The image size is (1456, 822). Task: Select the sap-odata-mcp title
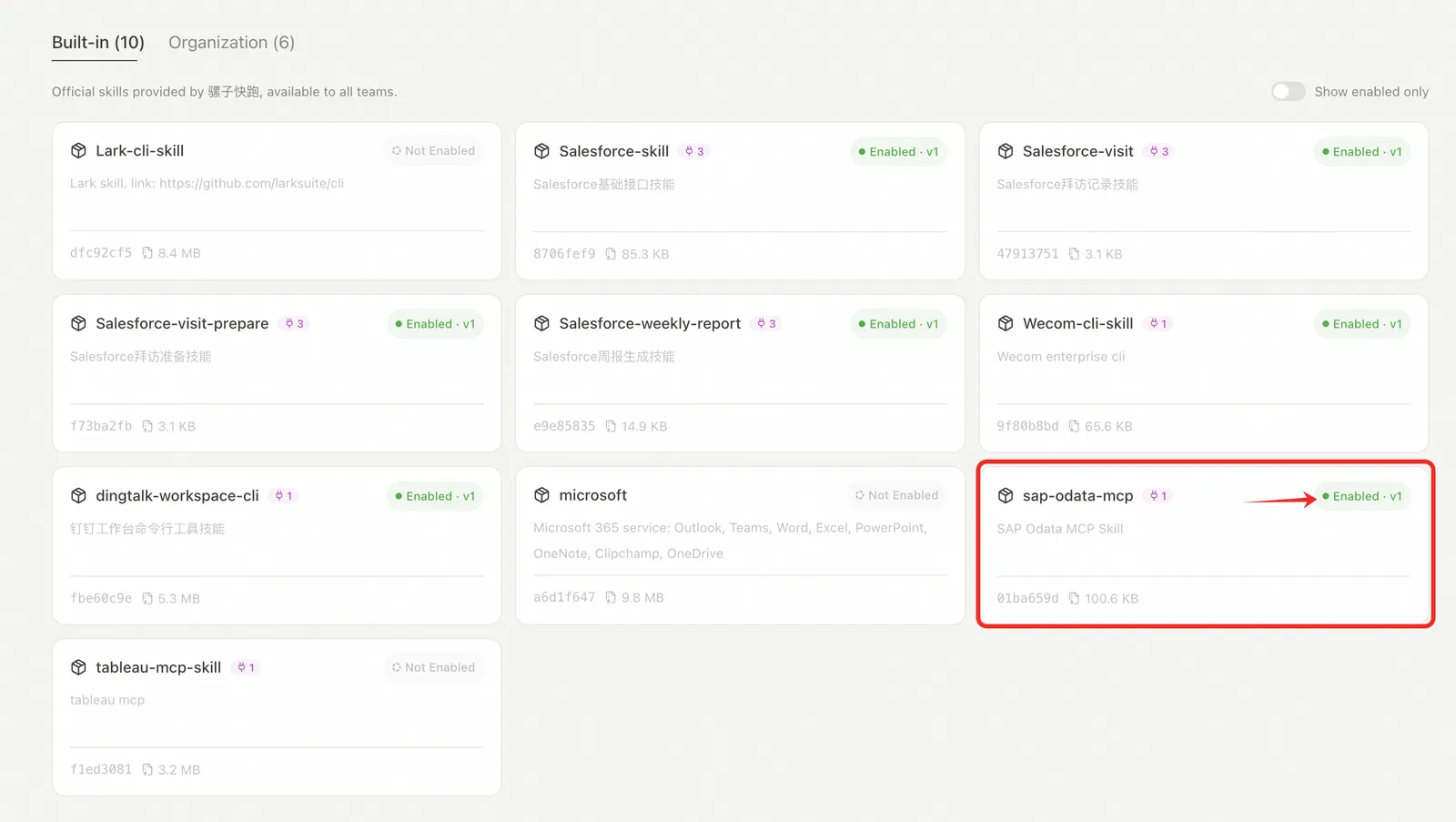[x=1077, y=495]
